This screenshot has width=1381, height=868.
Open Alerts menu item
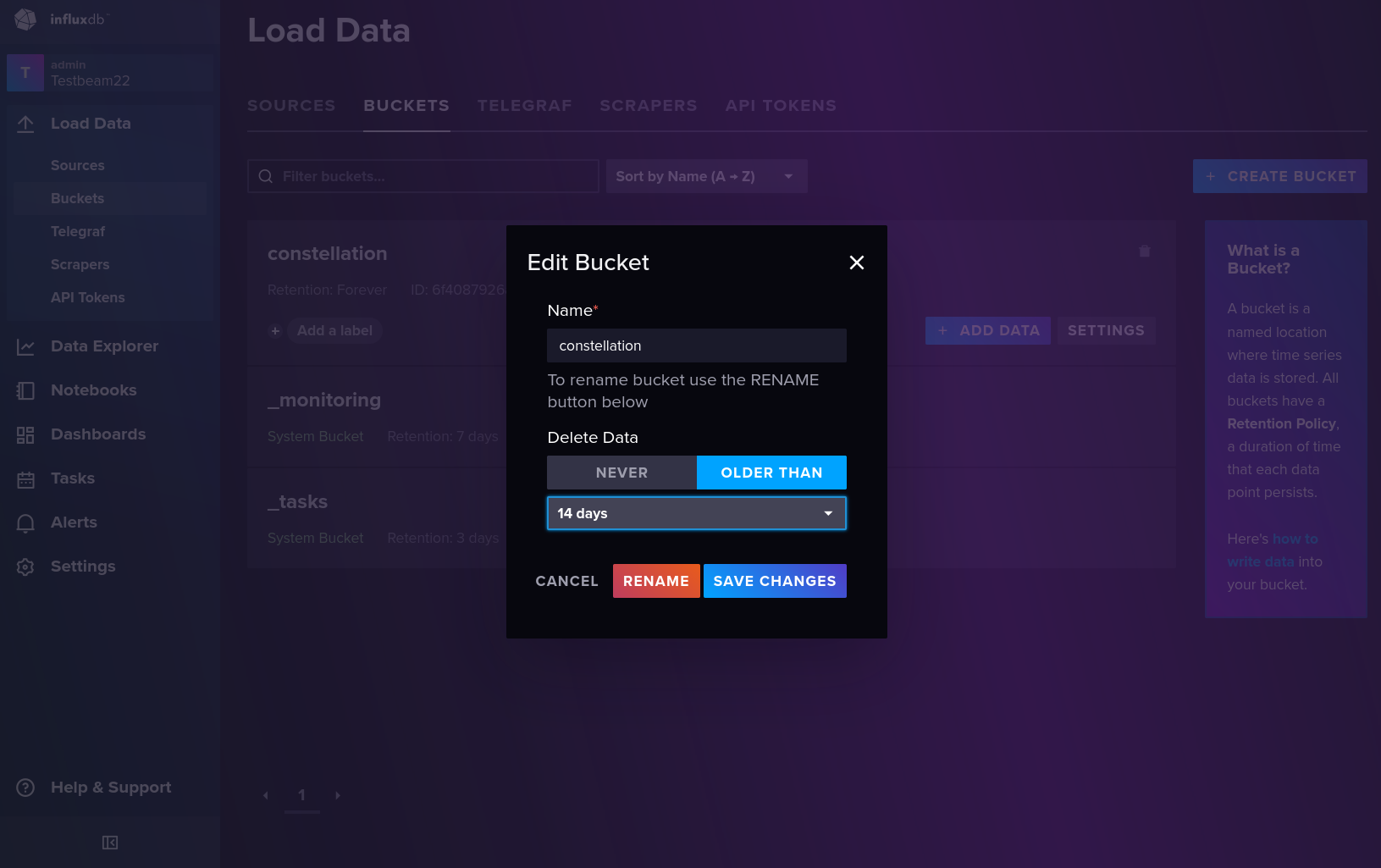coord(74,522)
